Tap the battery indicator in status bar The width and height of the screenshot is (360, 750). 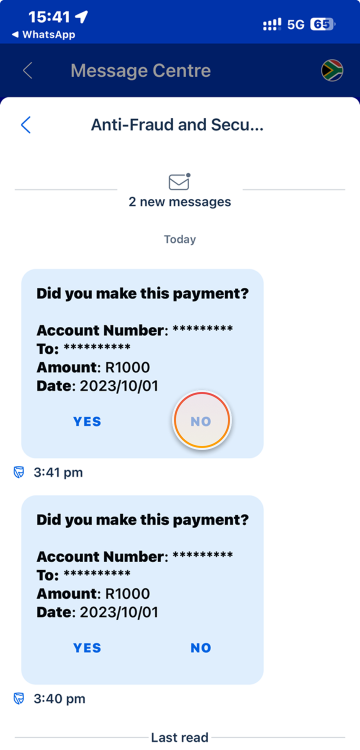tap(323, 24)
